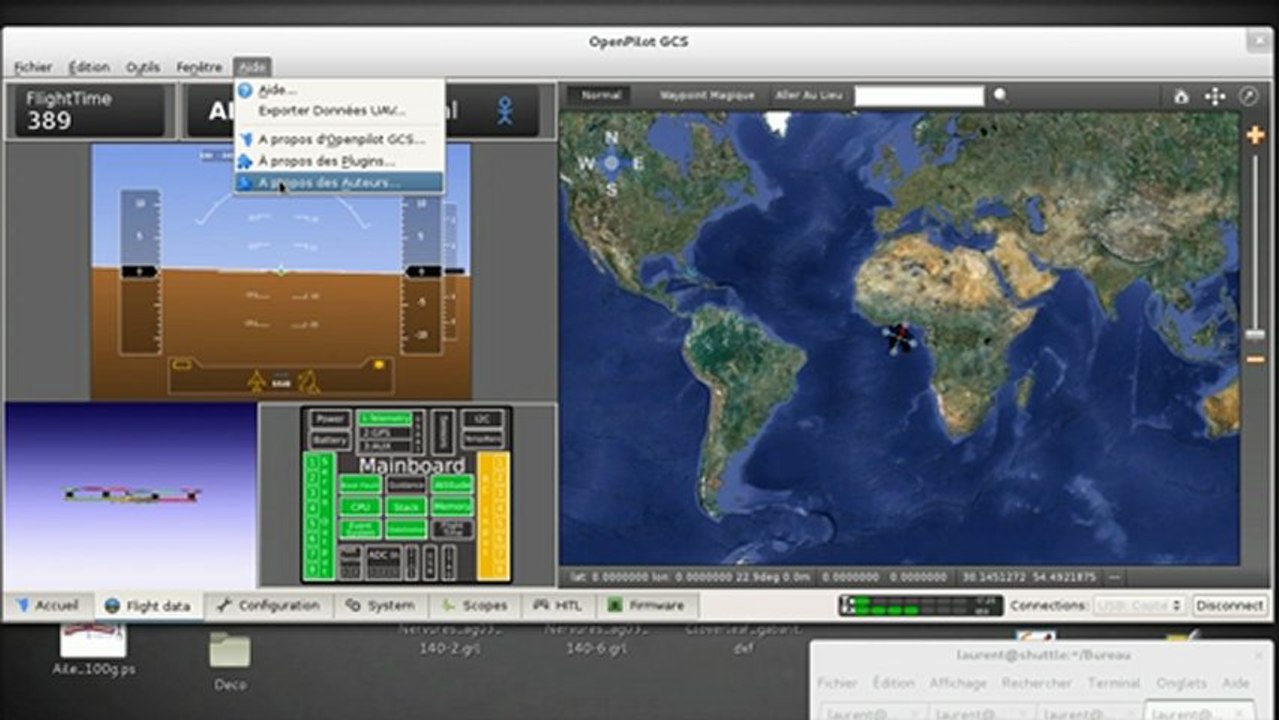This screenshot has width=1279, height=720.
Task: Select A propos d'Openpilot GCS entry
Action: tap(339, 139)
